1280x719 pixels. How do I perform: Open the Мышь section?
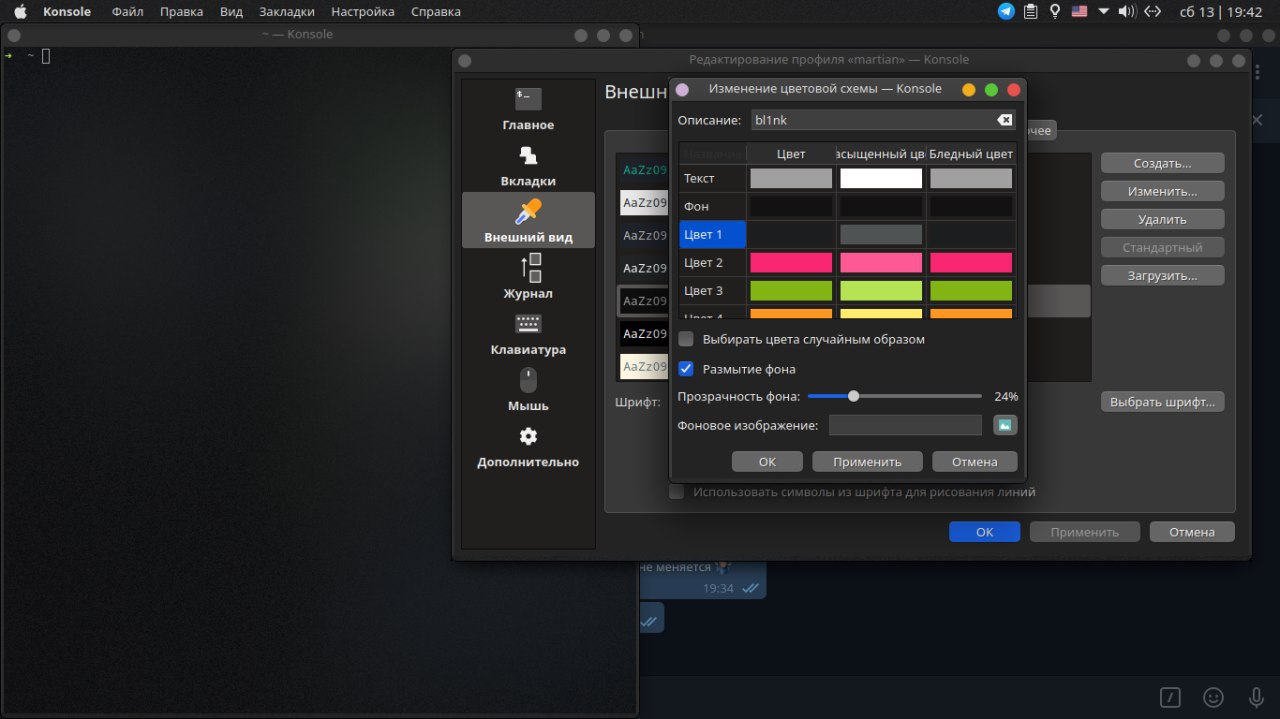pos(528,390)
